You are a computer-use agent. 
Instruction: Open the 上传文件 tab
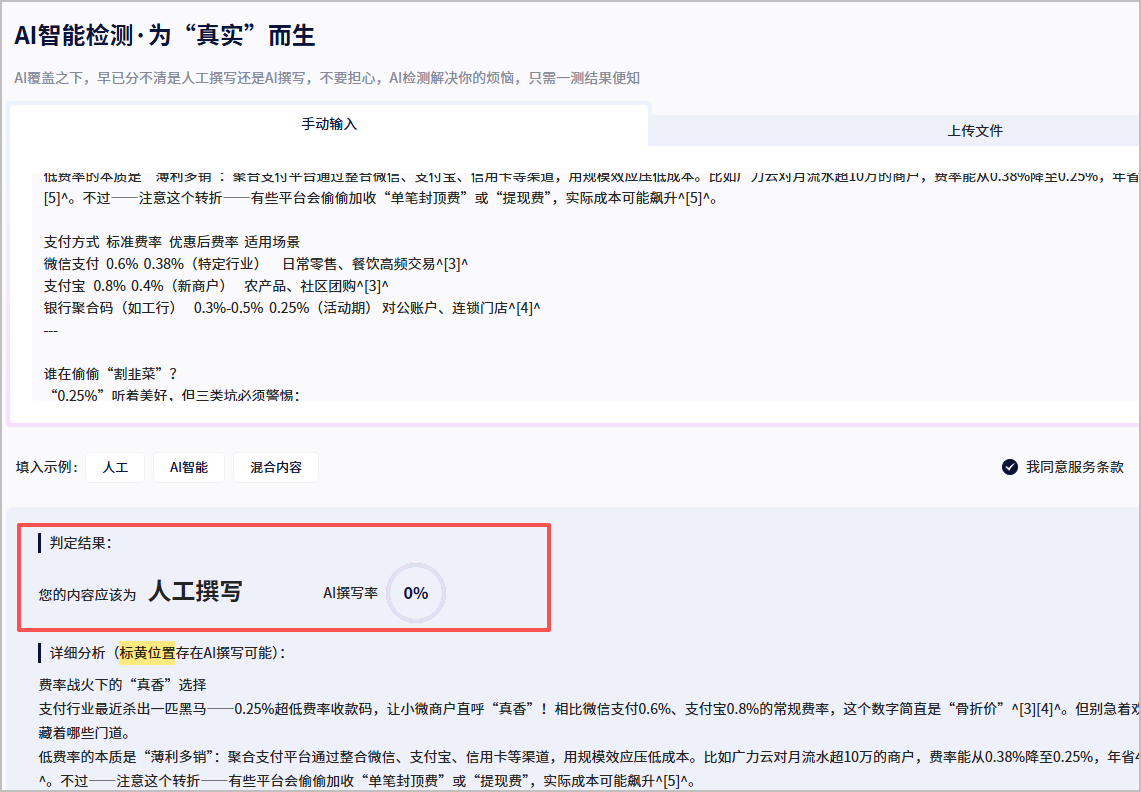click(x=974, y=131)
